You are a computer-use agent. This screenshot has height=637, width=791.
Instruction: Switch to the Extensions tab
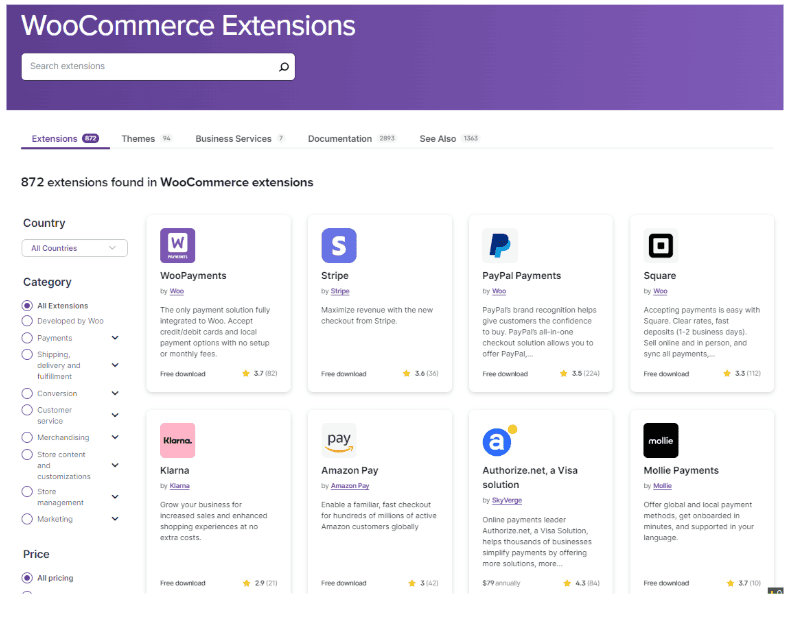[65, 139]
